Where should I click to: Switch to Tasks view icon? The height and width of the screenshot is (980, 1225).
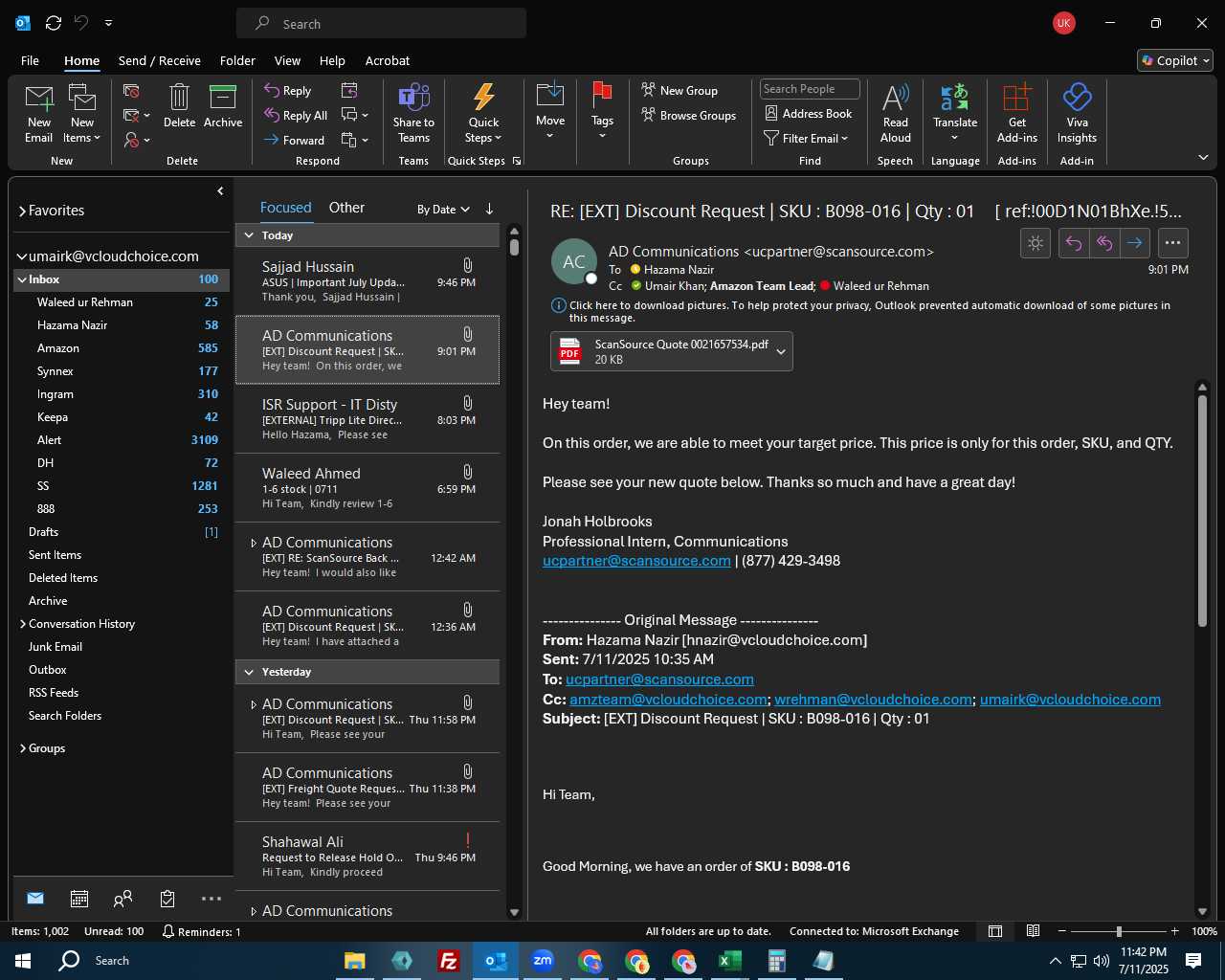pyautogui.click(x=167, y=899)
